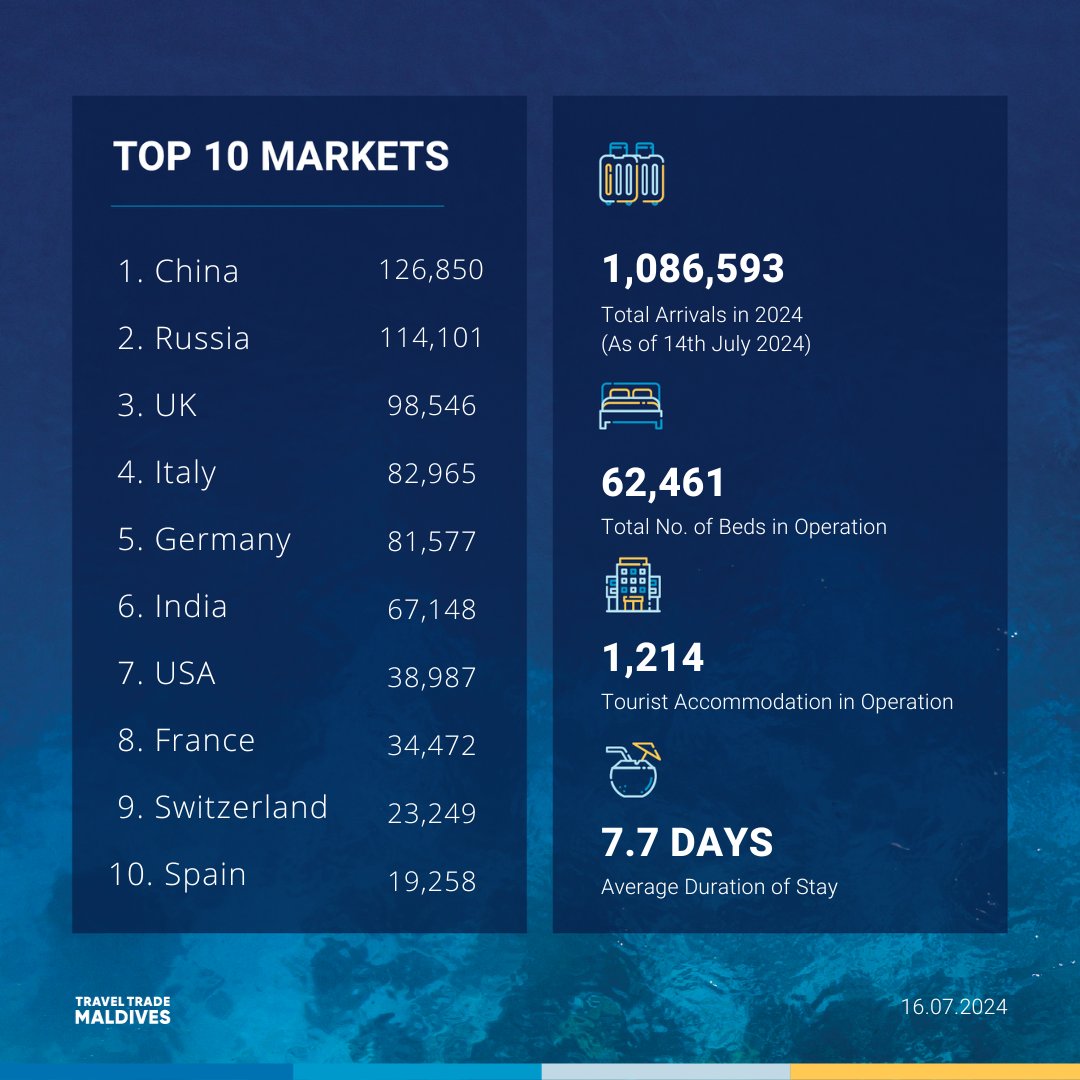
Task: Select the '7. USA' row label
Action: pyautogui.click(x=167, y=673)
